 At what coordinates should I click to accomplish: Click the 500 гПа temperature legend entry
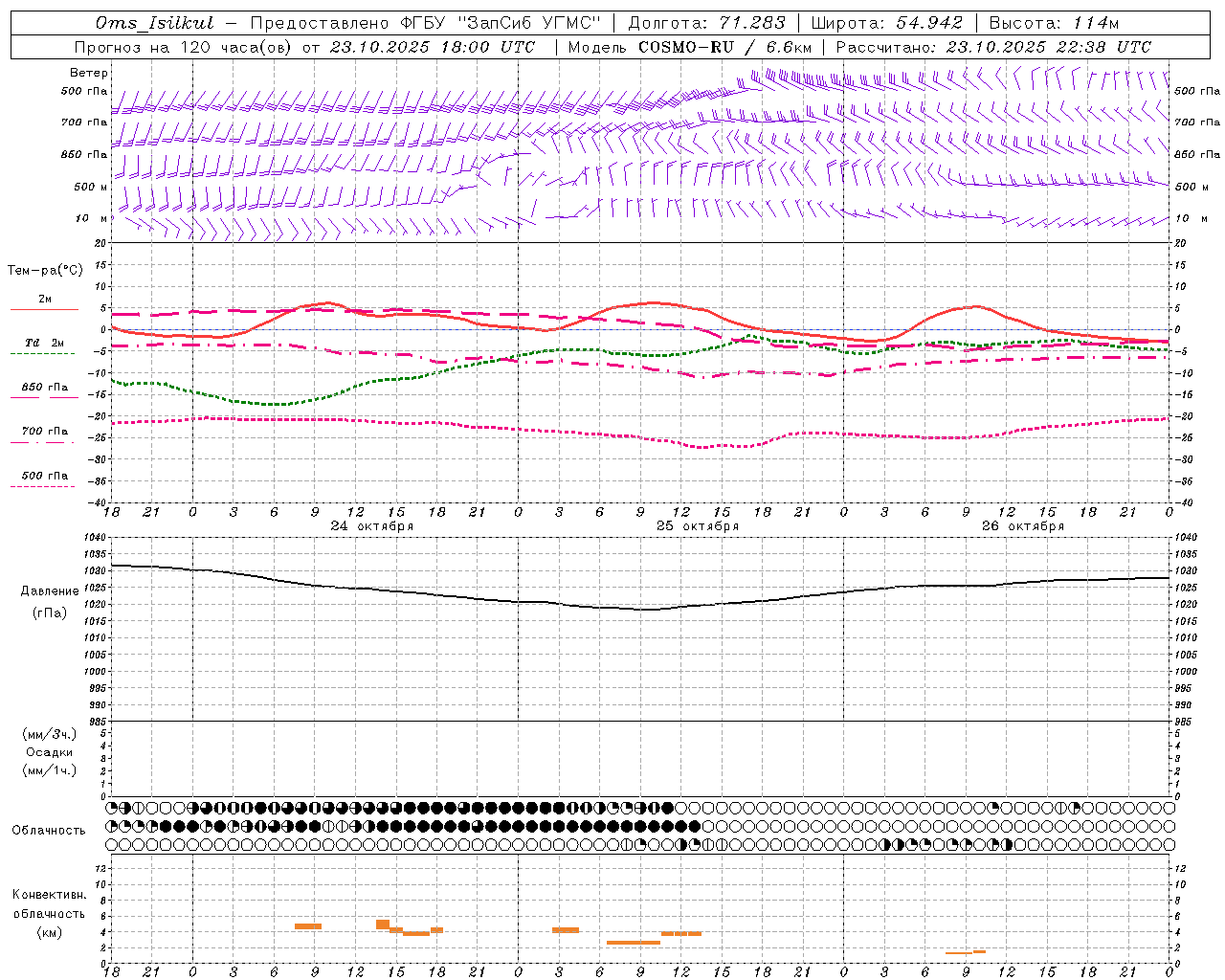45,476
